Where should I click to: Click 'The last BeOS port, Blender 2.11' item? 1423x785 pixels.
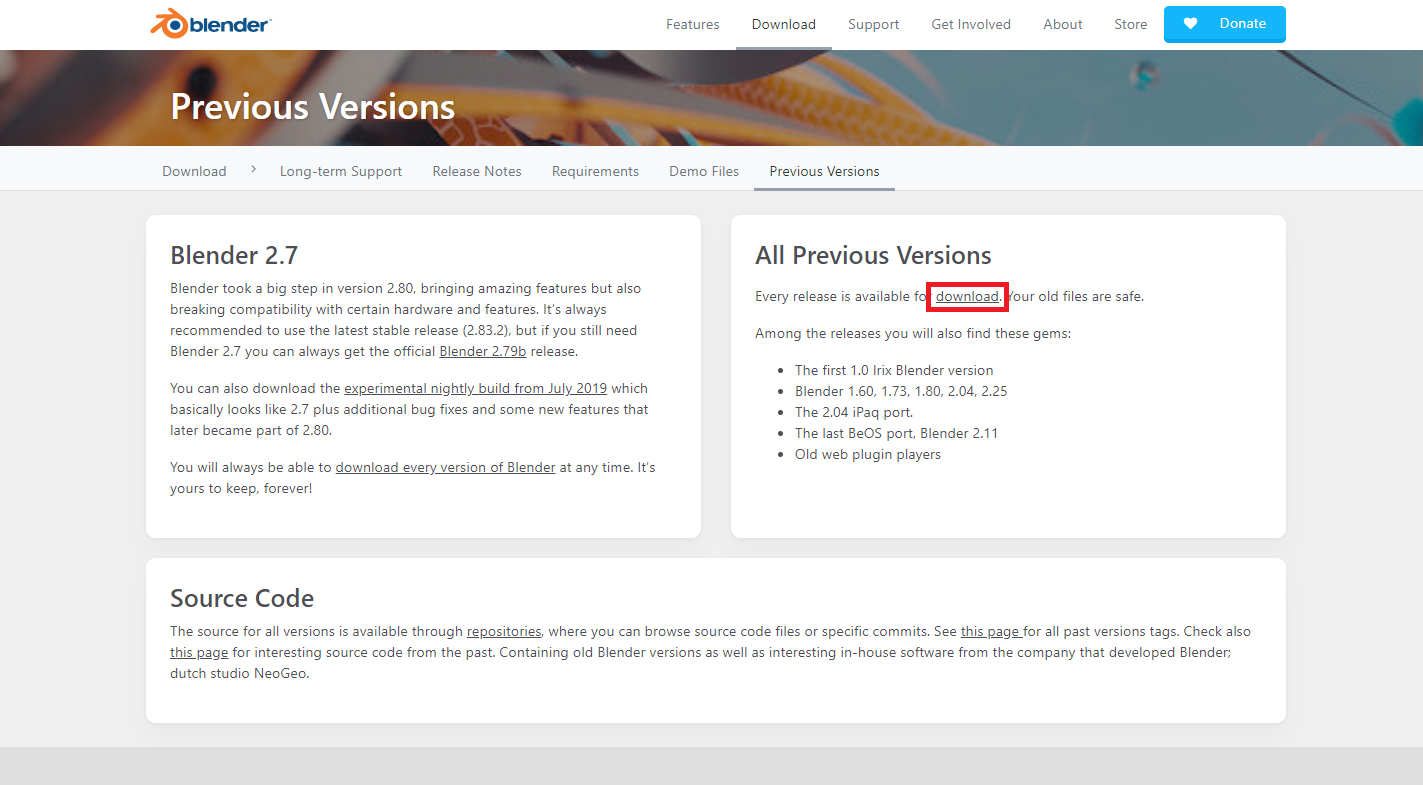(x=897, y=433)
